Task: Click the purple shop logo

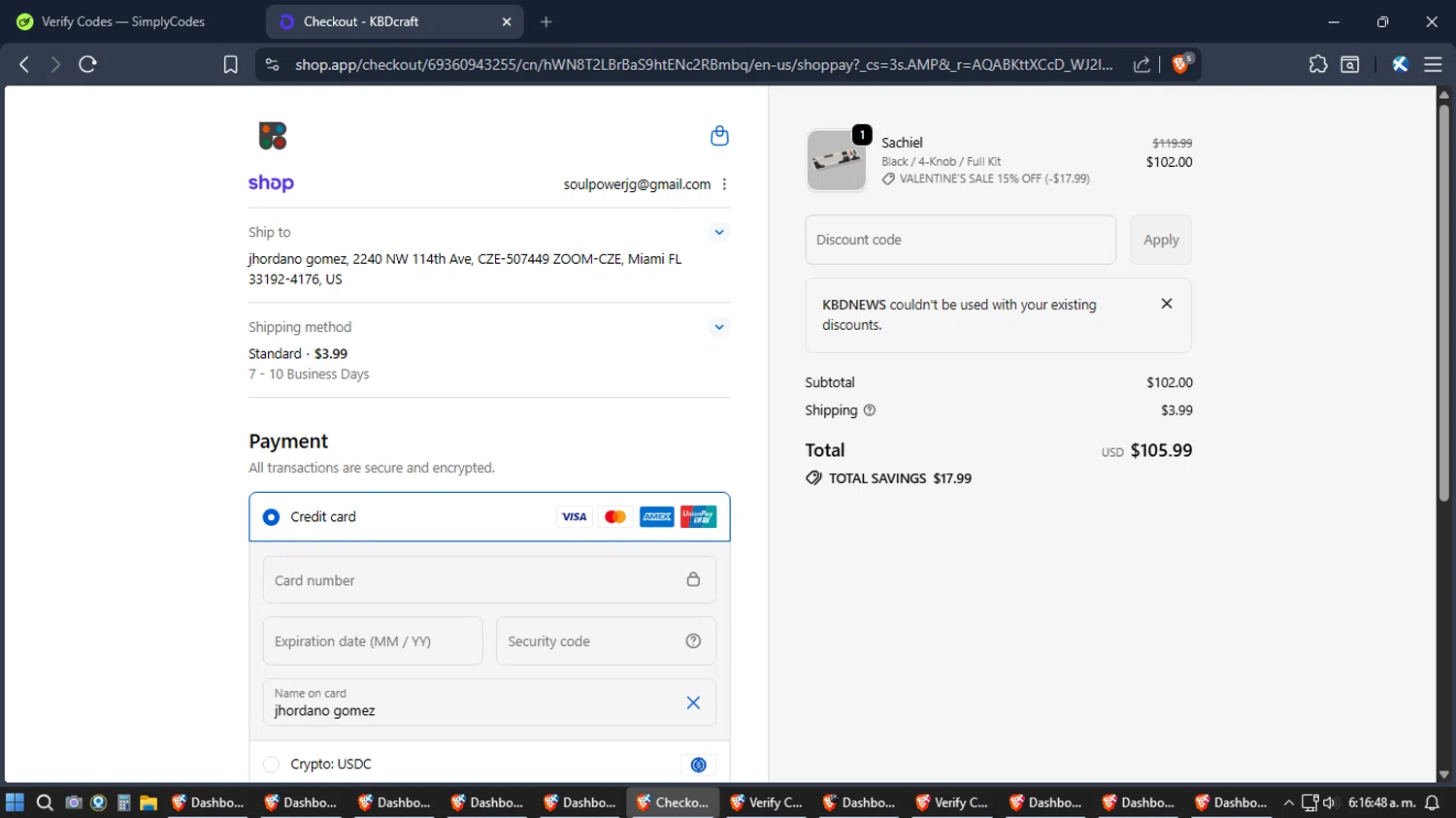Action: click(x=271, y=182)
